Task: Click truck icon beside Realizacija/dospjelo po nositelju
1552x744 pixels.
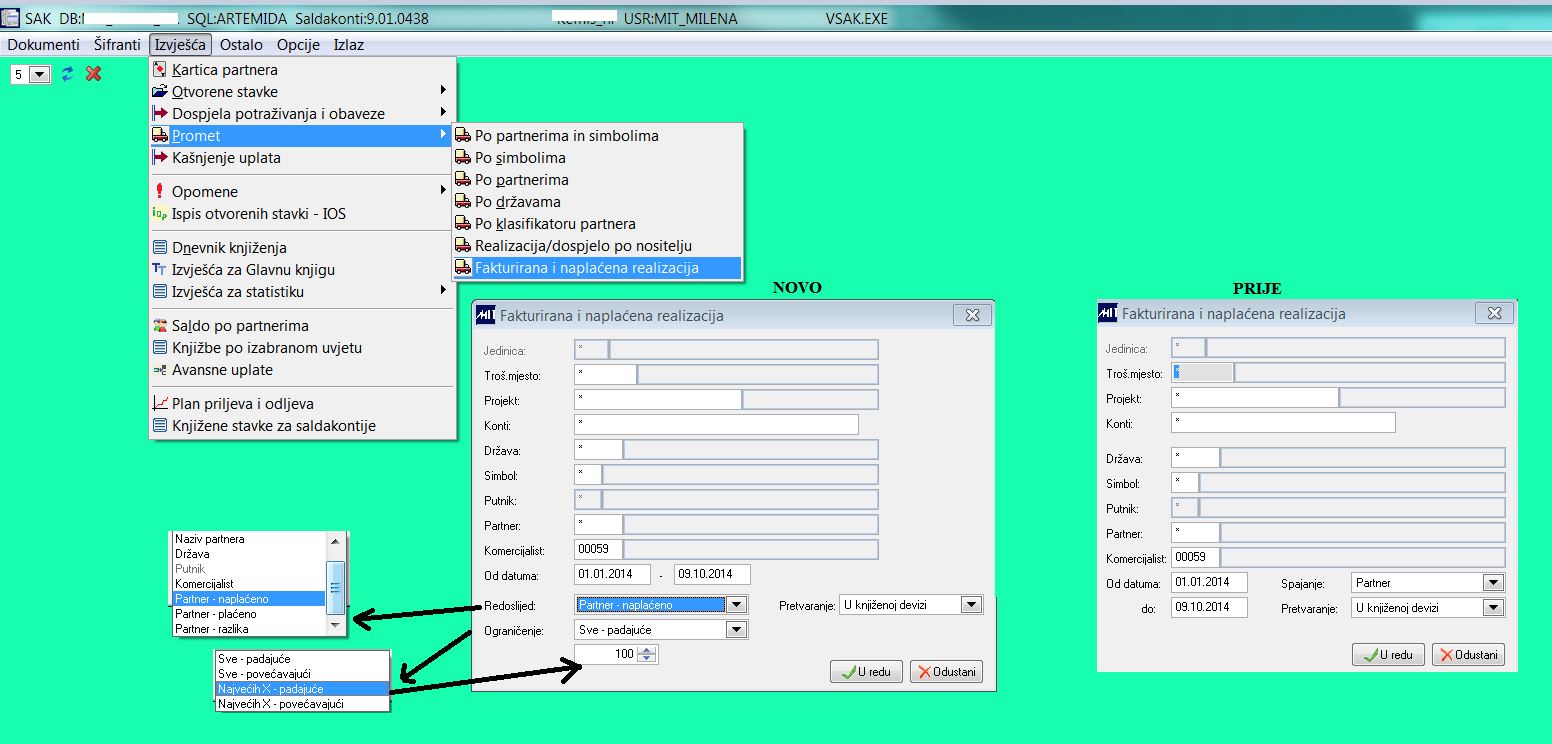Action: [x=463, y=245]
